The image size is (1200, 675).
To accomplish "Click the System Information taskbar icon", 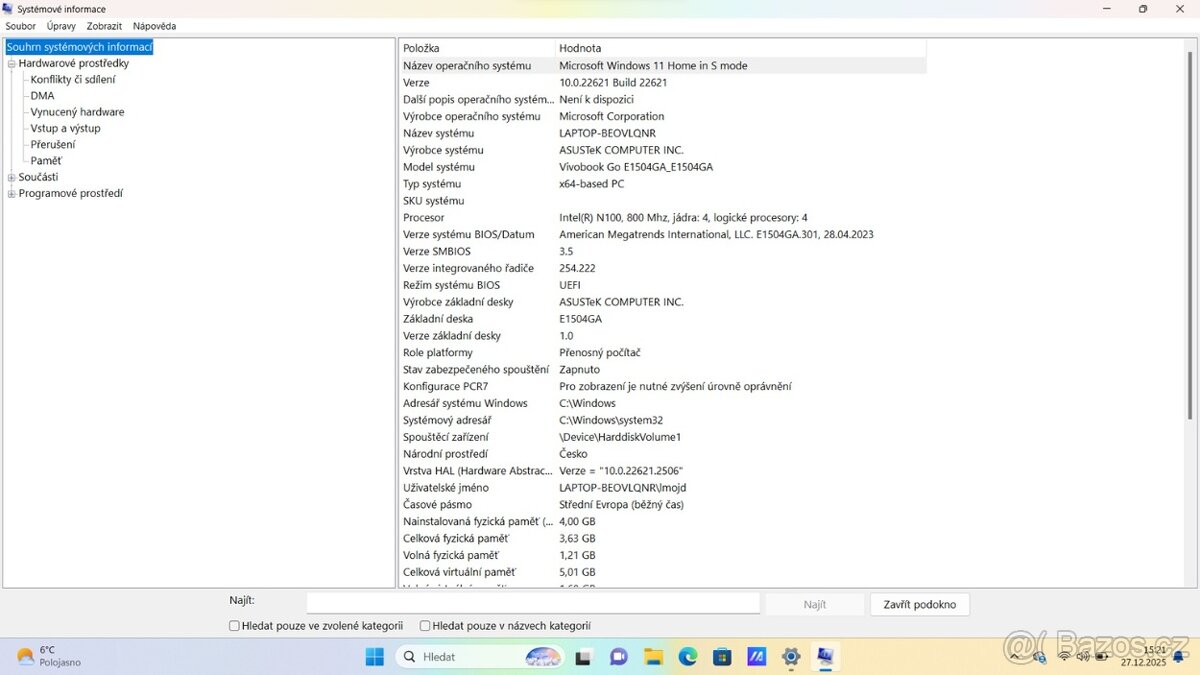I will coord(825,657).
